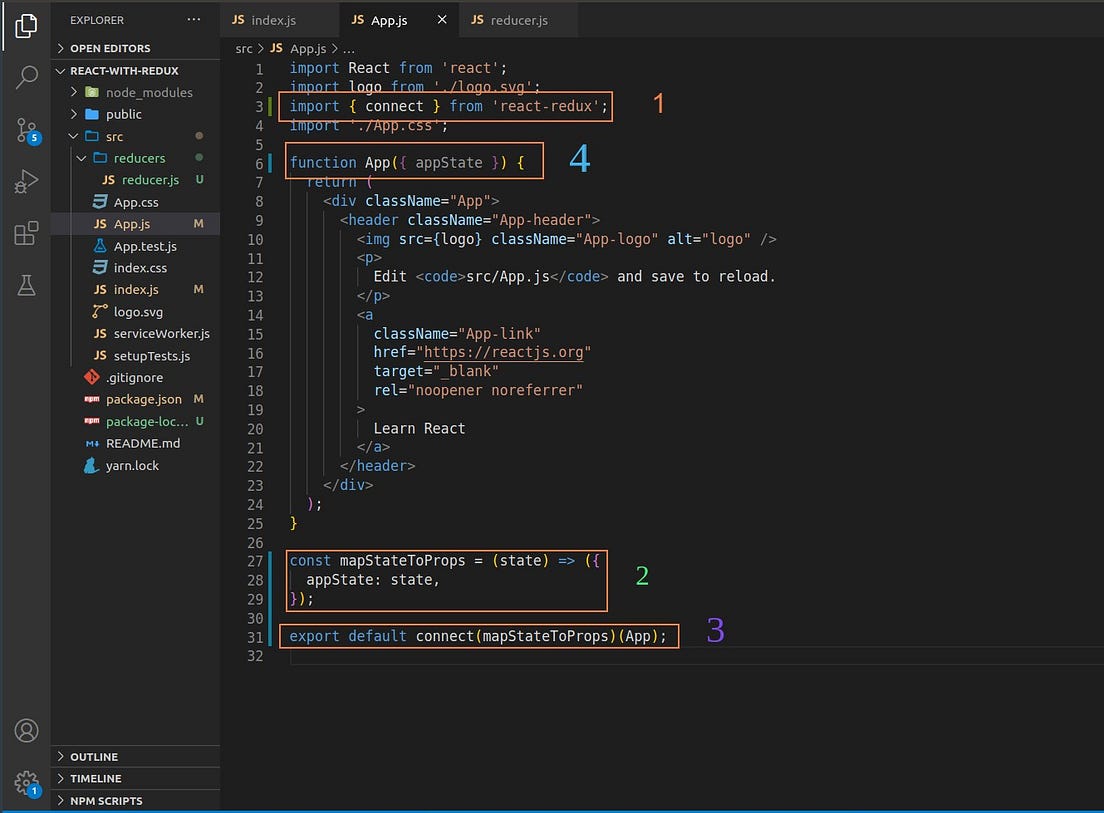This screenshot has height=813, width=1104.
Task: Click the src breadcrumb above the editor
Action: tap(244, 48)
